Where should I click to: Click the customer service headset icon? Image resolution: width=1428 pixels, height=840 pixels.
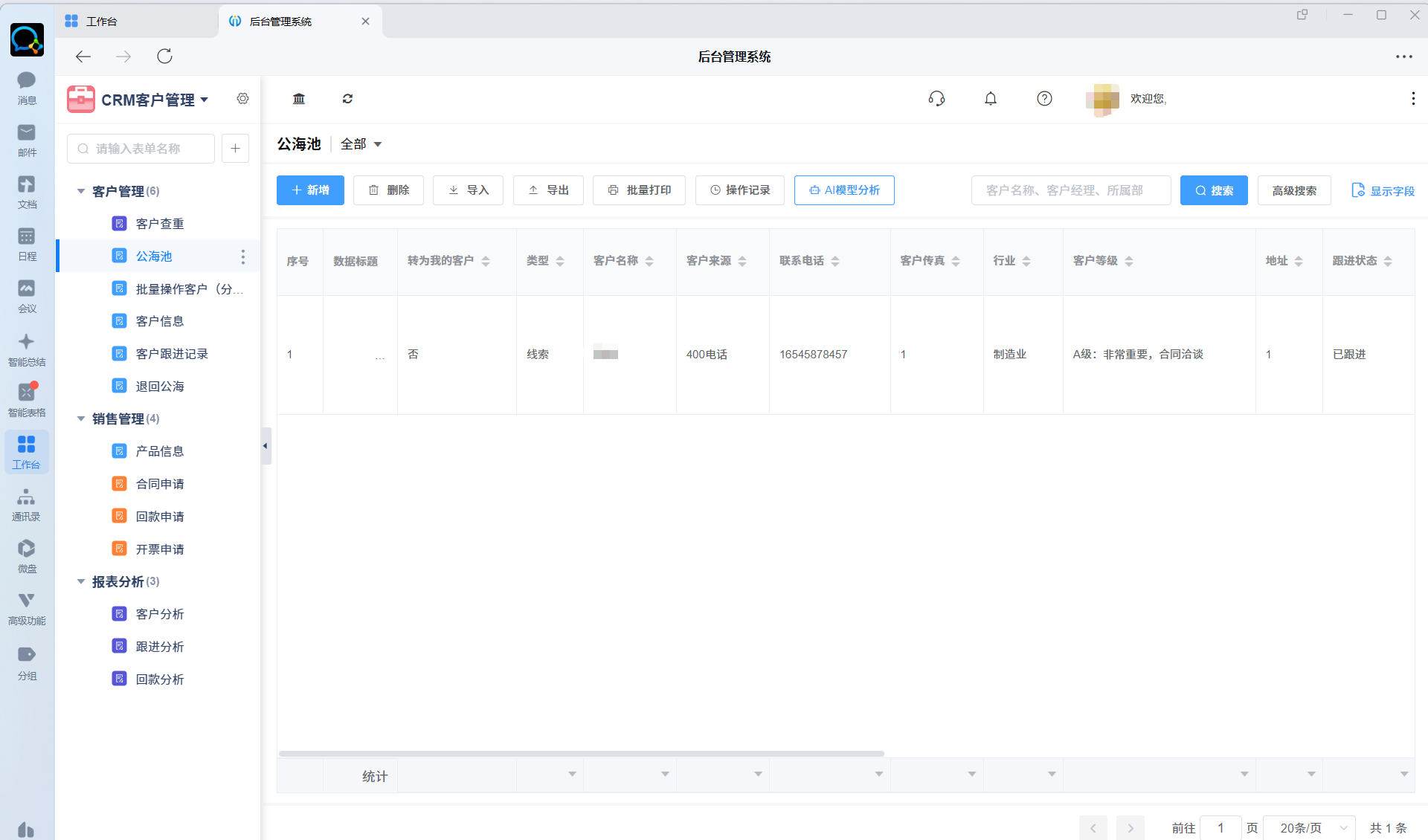click(936, 99)
